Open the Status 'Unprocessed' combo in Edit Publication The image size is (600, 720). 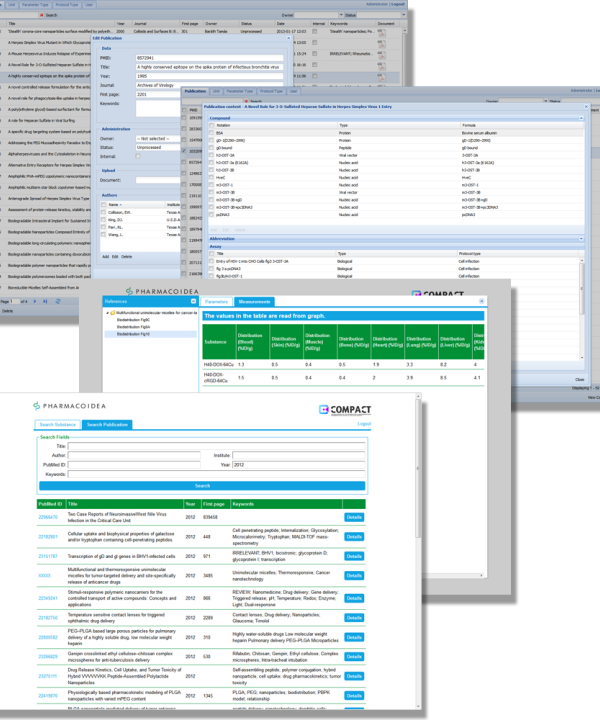[158, 147]
